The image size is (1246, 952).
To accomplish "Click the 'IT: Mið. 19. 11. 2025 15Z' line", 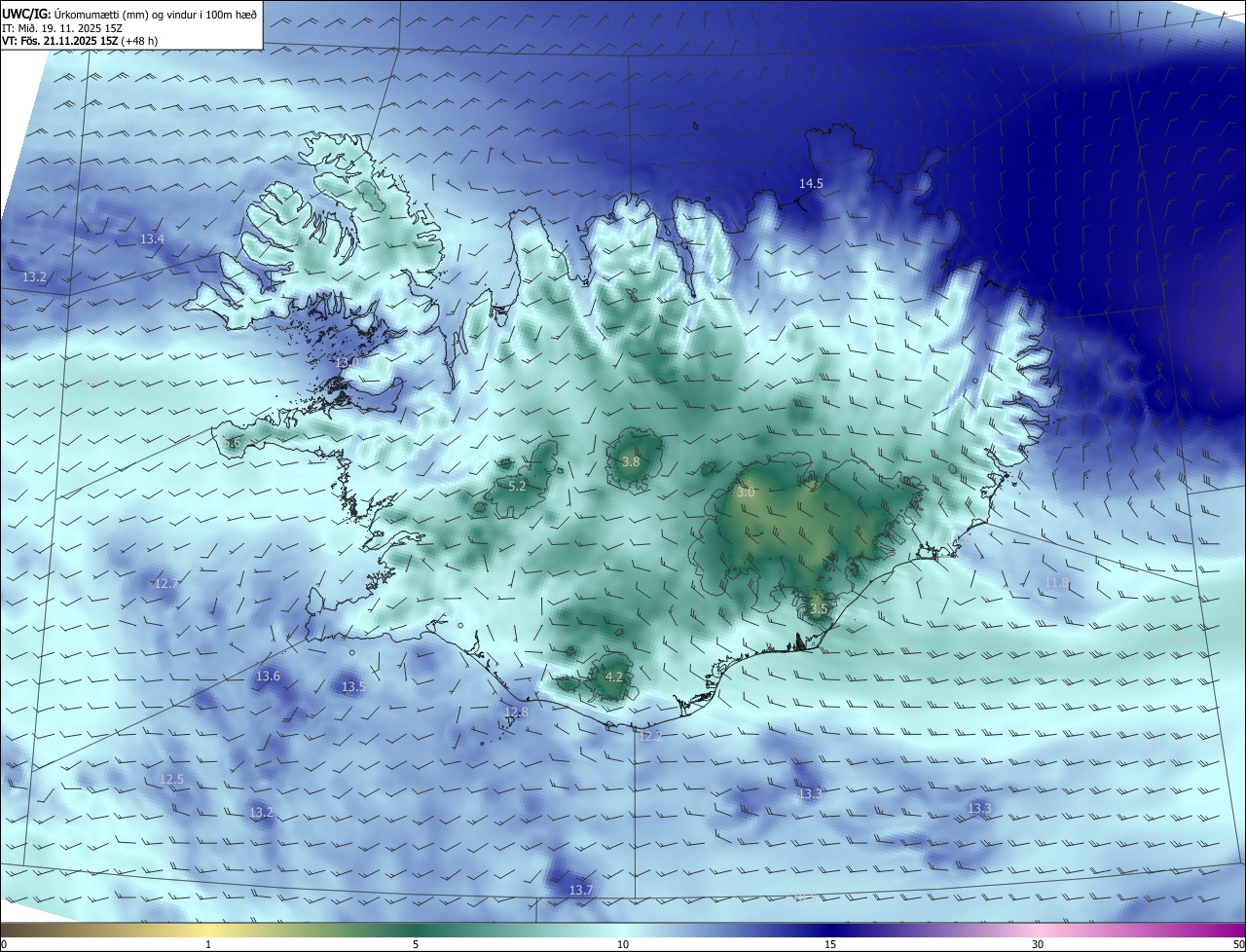I will [64, 28].
